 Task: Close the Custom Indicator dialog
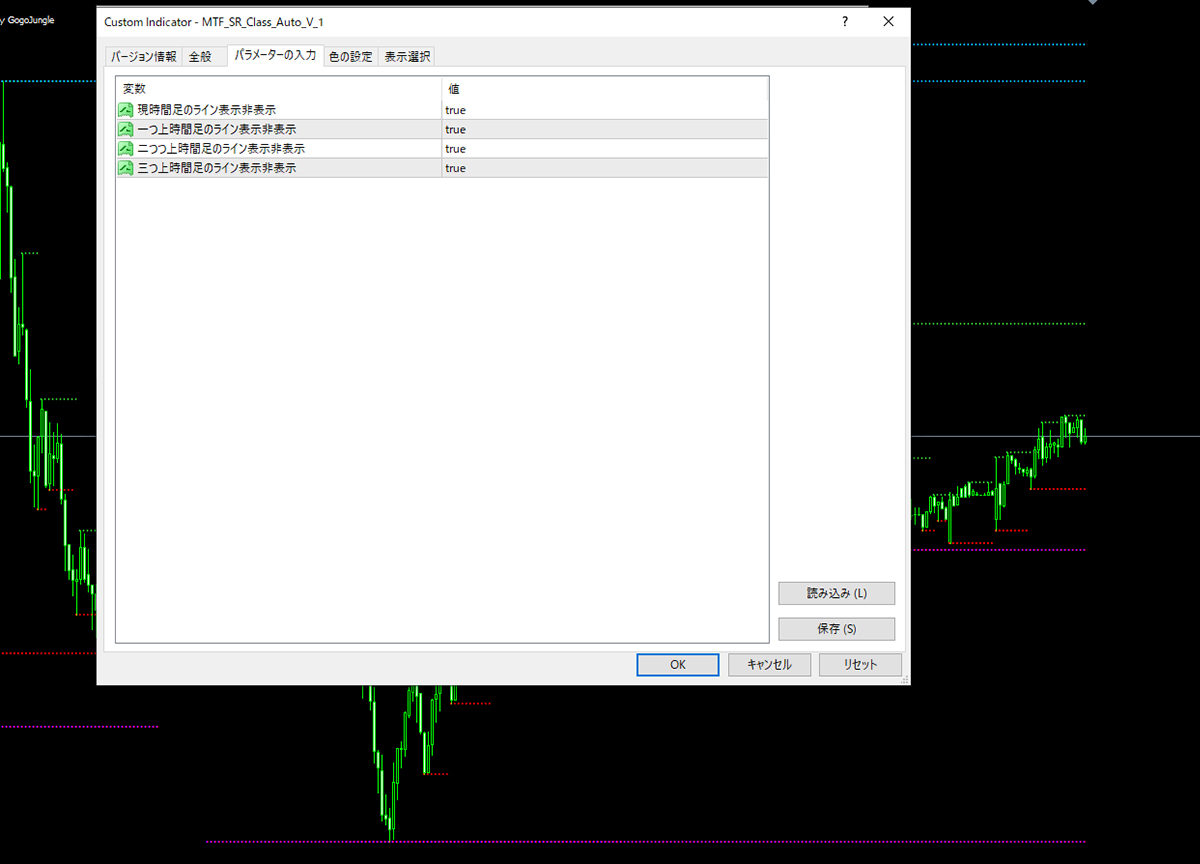(888, 21)
